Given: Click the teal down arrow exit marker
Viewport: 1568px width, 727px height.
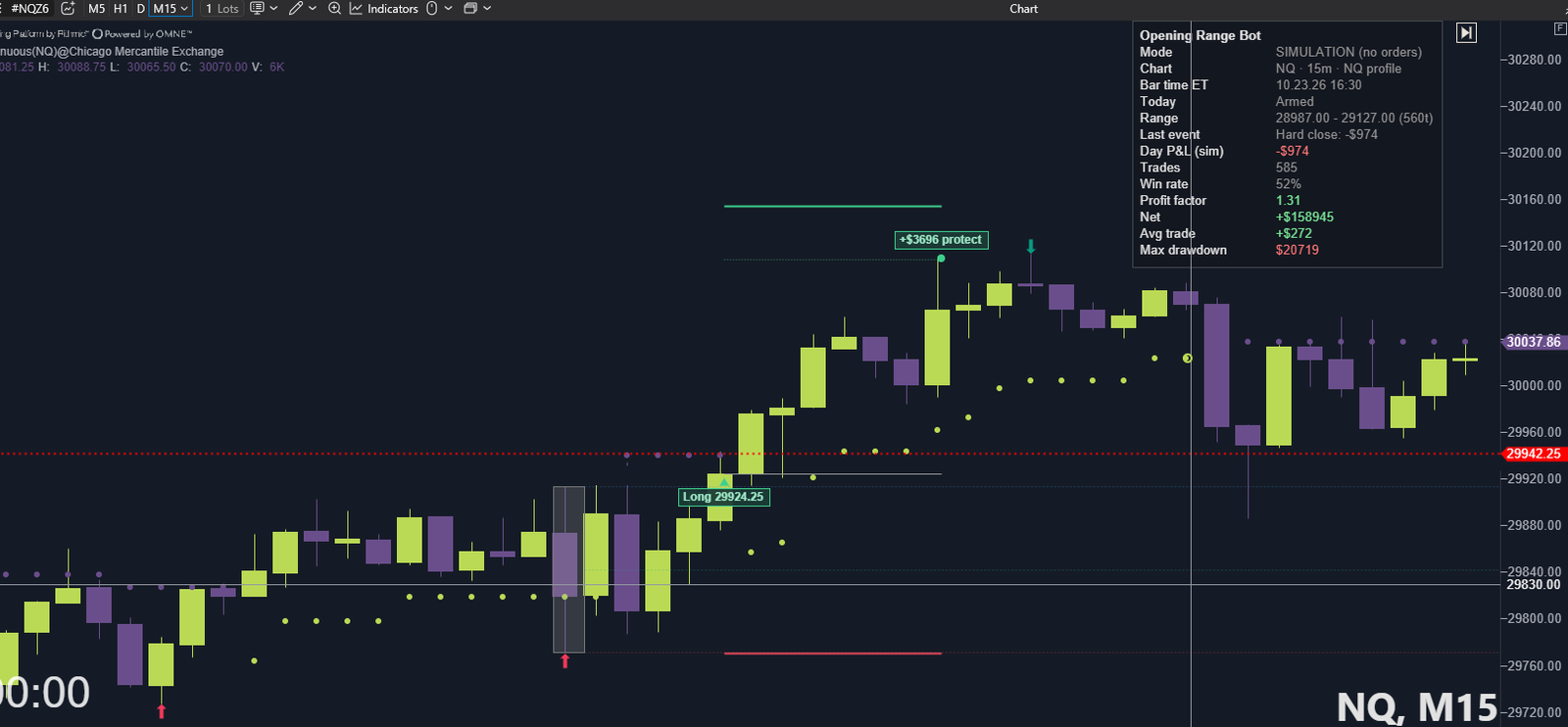Looking at the screenshot, I should pos(1030,246).
